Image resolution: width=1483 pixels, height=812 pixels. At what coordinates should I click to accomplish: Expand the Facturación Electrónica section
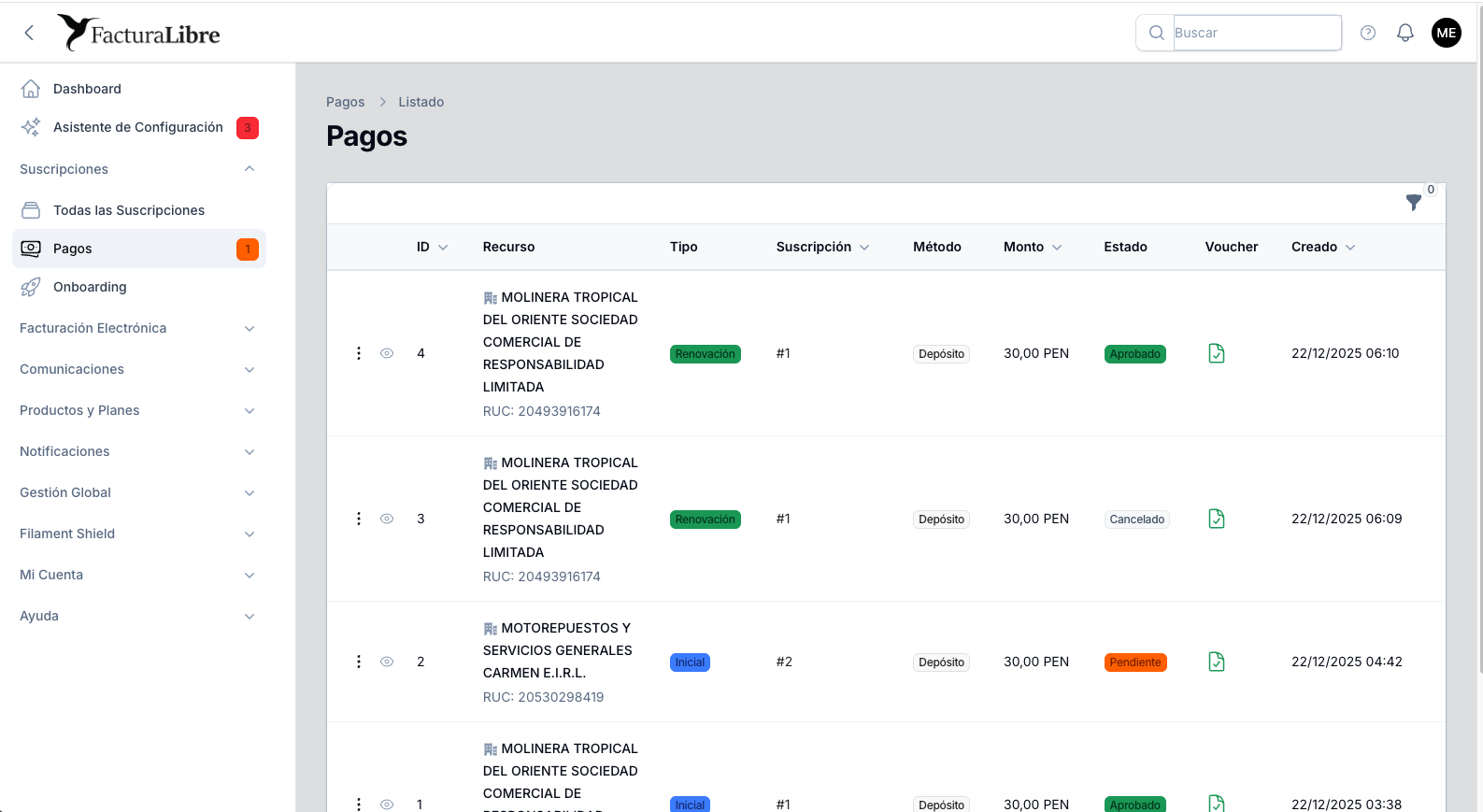(250, 328)
